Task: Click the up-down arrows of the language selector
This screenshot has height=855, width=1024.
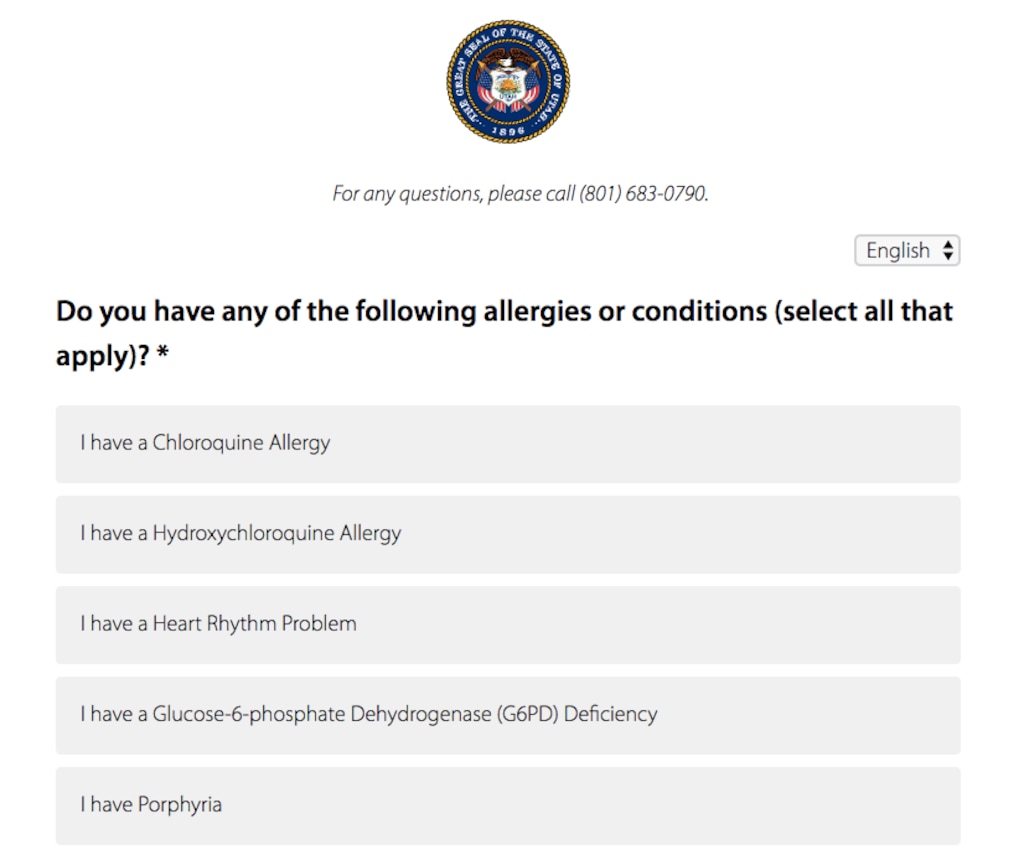Action: point(948,251)
